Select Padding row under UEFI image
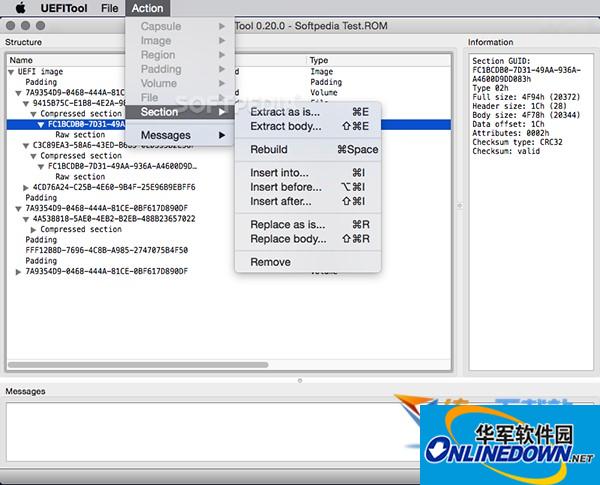 [41, 82]
